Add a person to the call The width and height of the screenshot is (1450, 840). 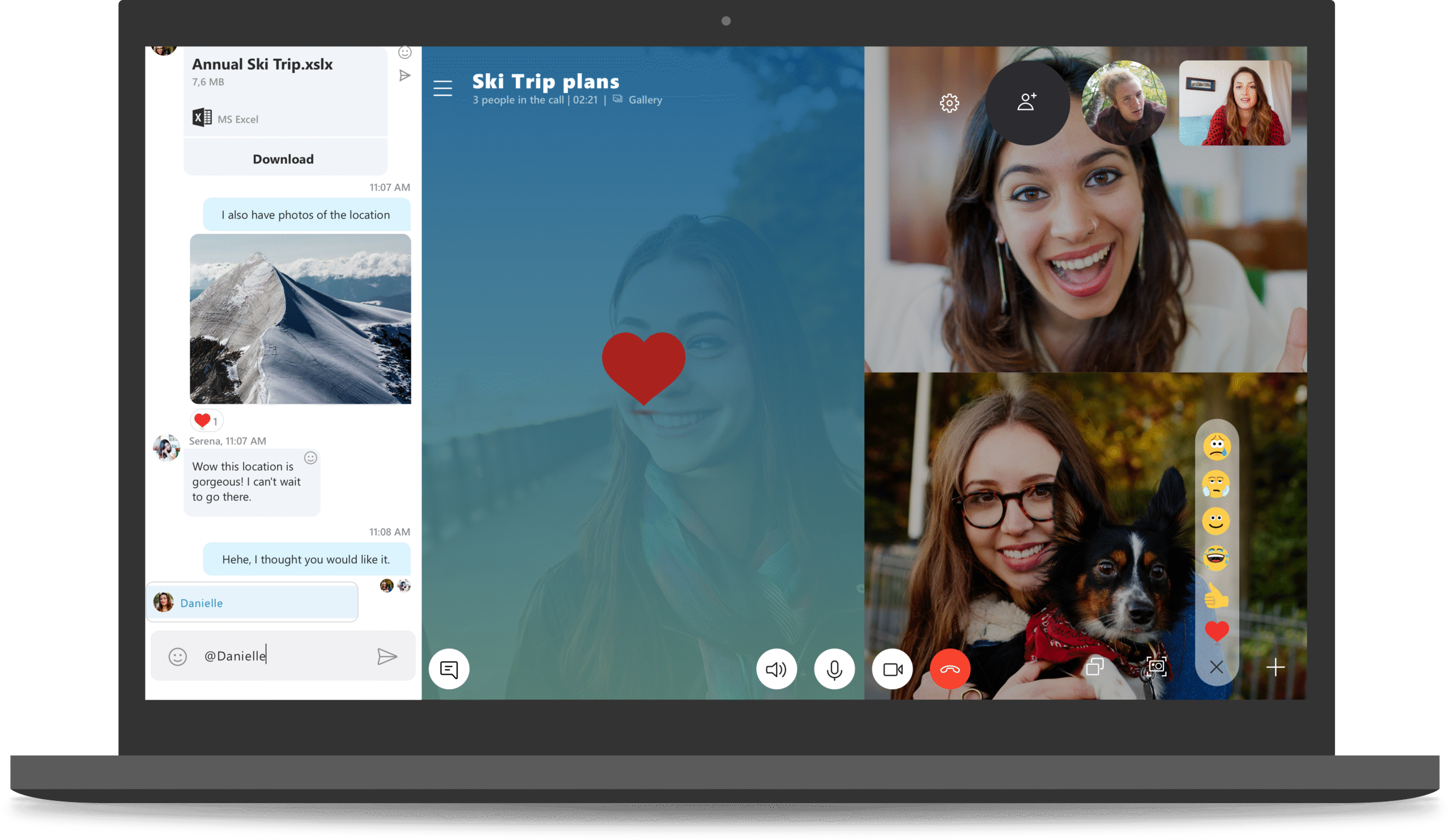[x=1027, y=103]
